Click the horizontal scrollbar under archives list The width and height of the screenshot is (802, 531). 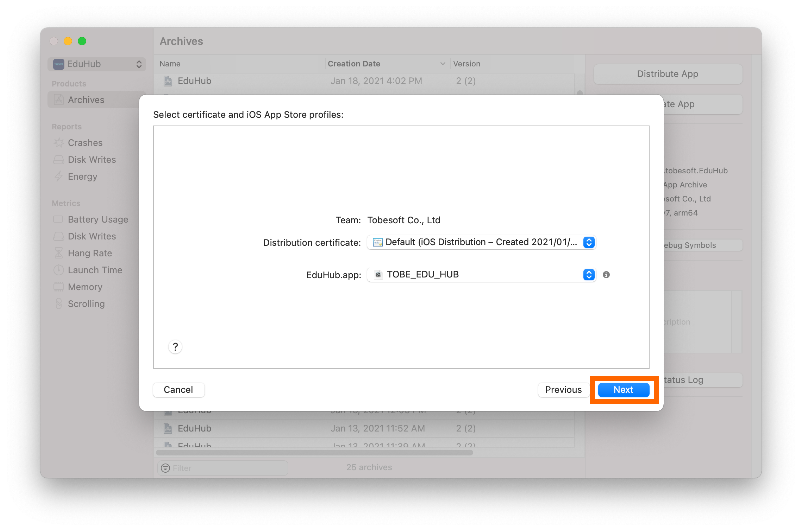coord(315,453)
